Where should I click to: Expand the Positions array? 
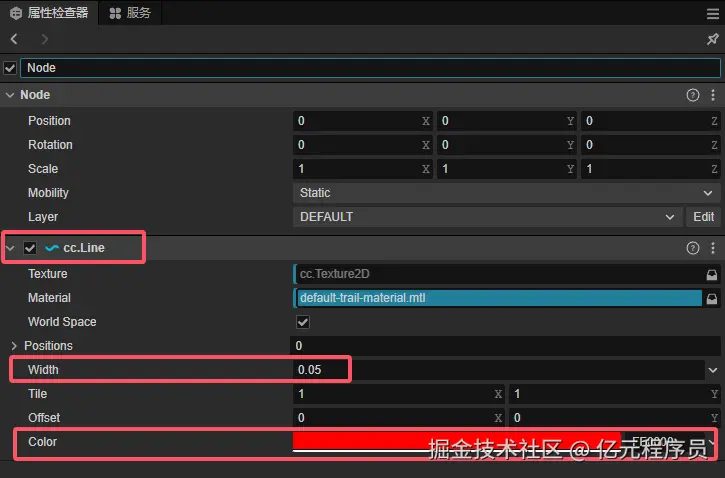(x=14, y=346)
